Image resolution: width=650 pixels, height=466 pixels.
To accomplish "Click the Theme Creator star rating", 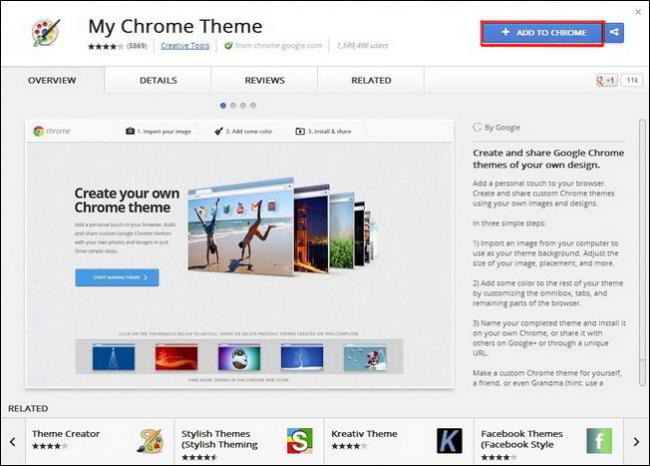I will point(50,446).
